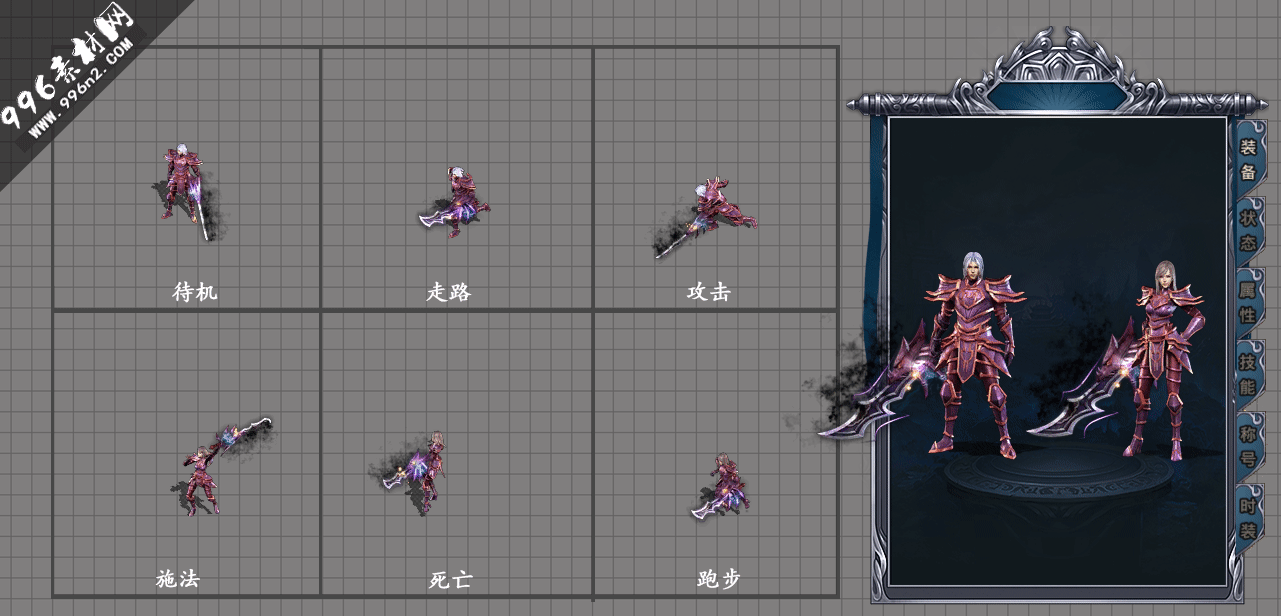Switch to the 称号 title tab

(1248, 445)
